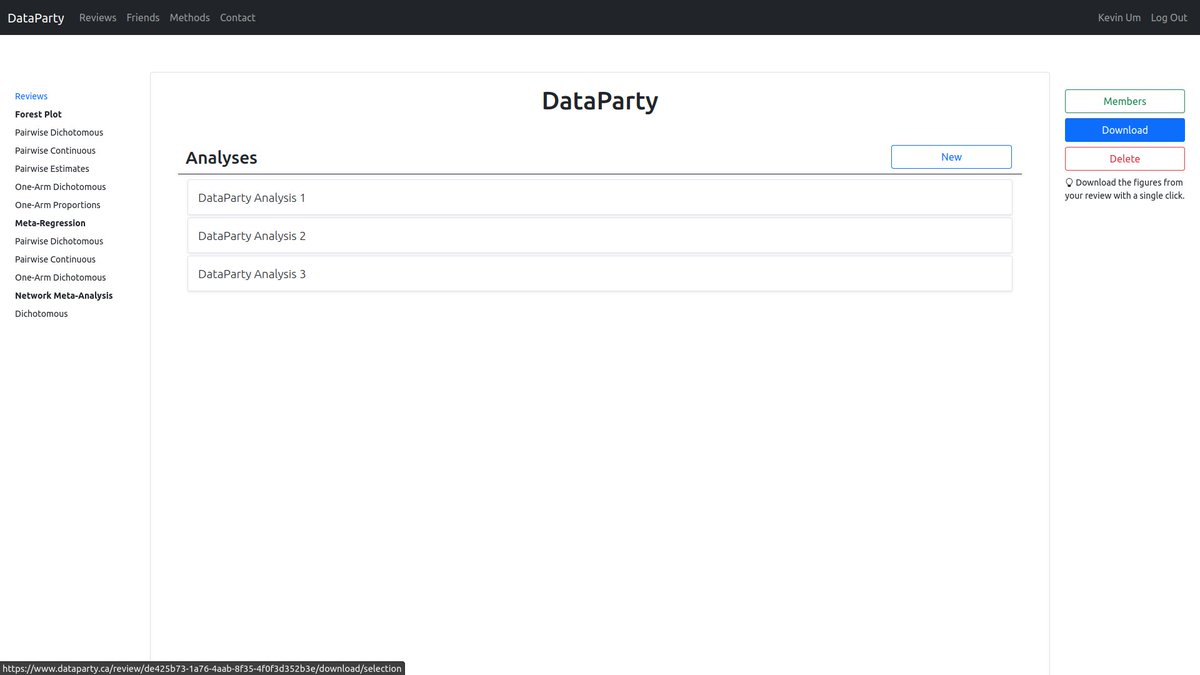1200x675 pixels.
Task: Click the red Delete button
Action: tap(1125, 159)
